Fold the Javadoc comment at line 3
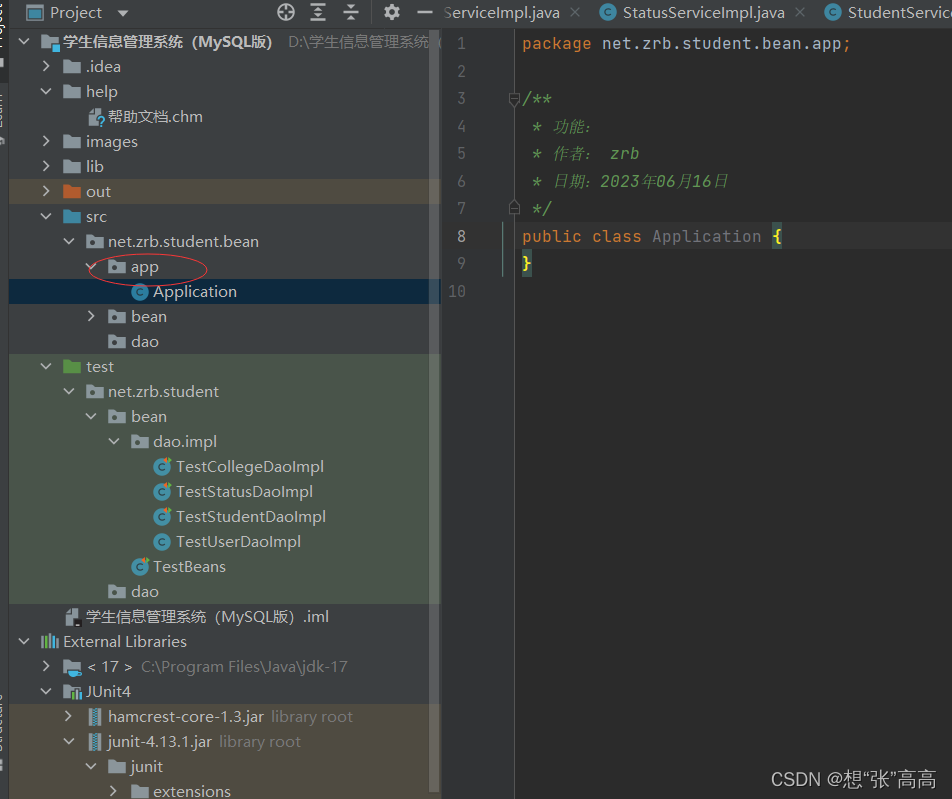 (514, 98)
